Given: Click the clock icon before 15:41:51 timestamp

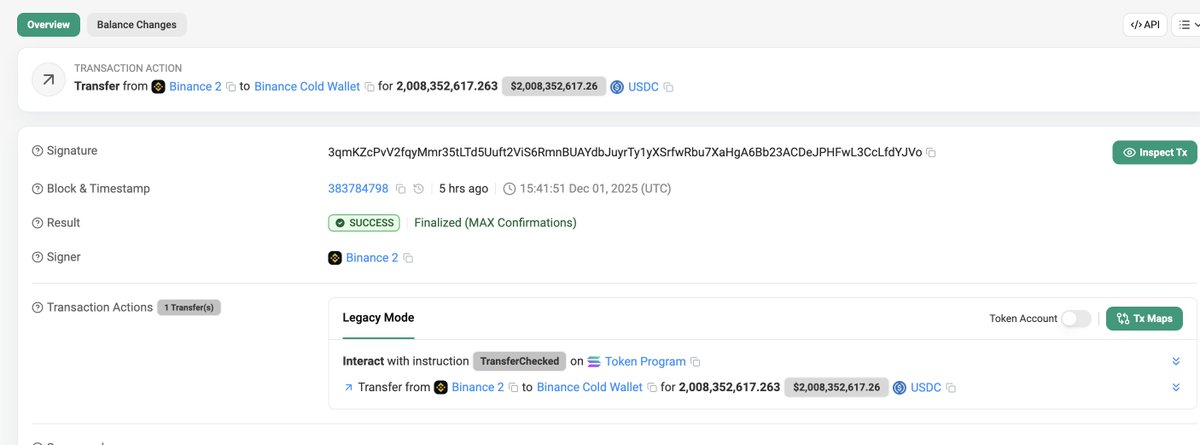Looking at the screenshot, I should [x=509, y=188].
